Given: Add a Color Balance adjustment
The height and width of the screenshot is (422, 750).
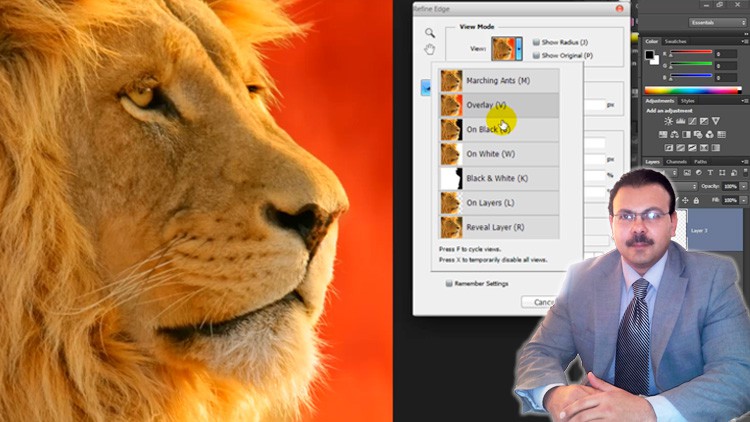Looking at the screenshot, I should click(674, 134).
